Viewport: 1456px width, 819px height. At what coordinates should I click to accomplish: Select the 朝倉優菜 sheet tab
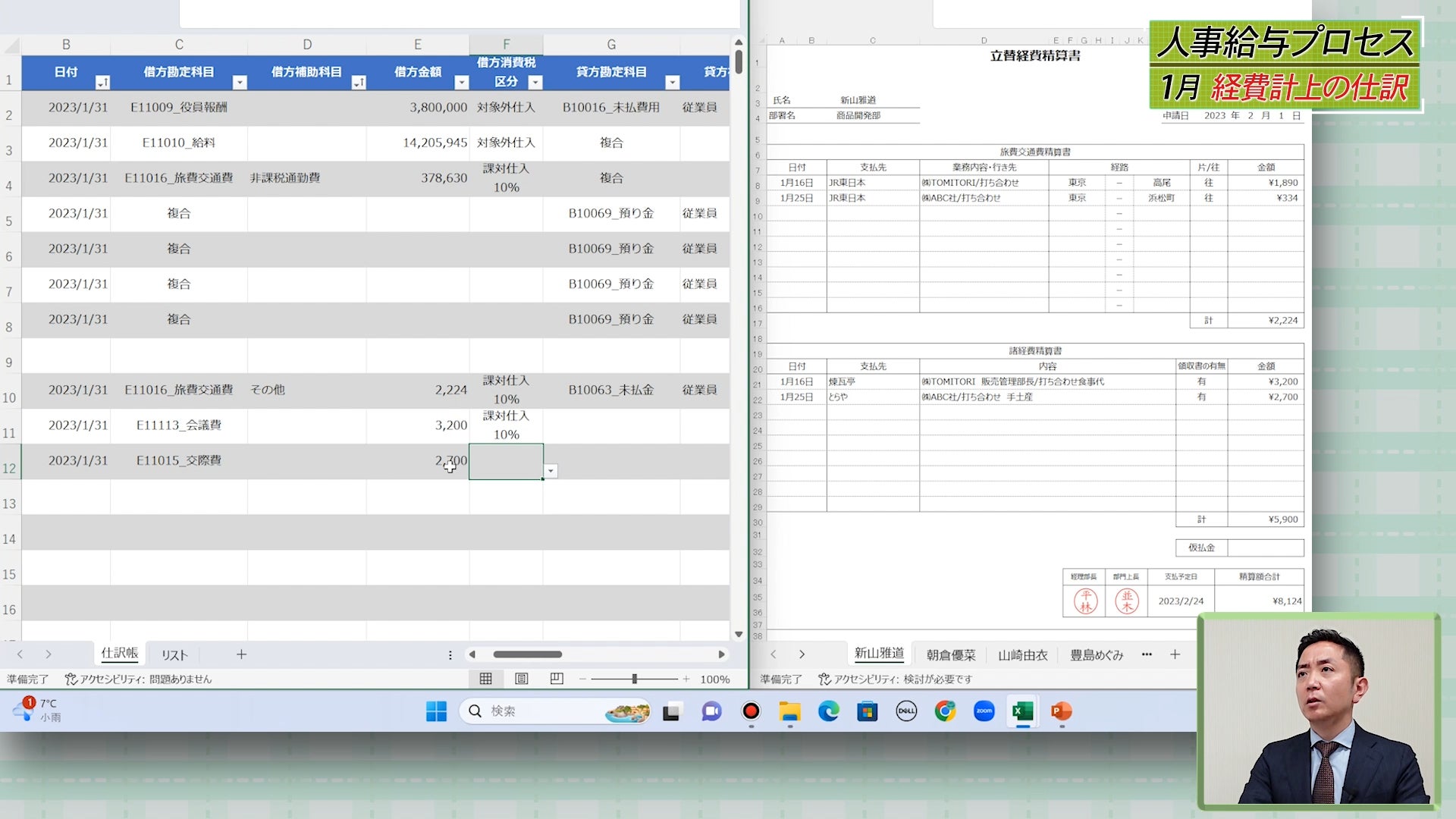(950, 654)
